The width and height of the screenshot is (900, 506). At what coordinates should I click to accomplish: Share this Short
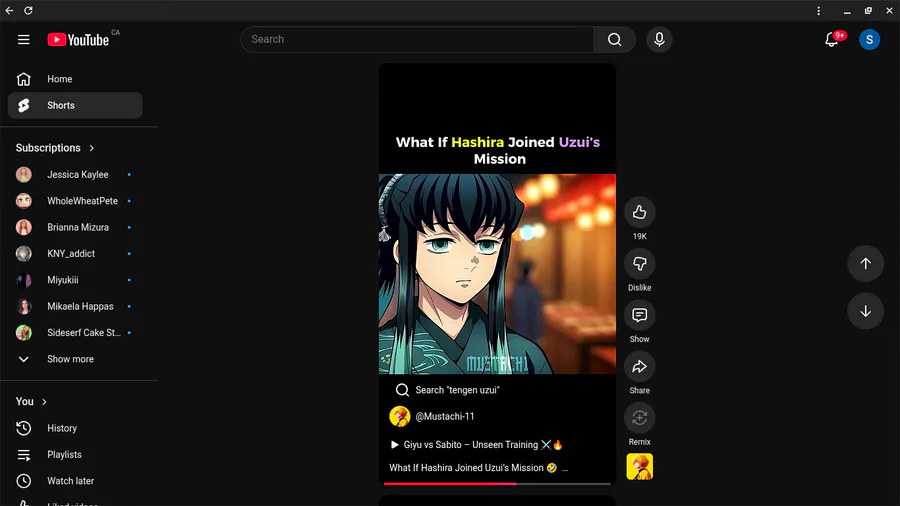[x=639, y=367]
